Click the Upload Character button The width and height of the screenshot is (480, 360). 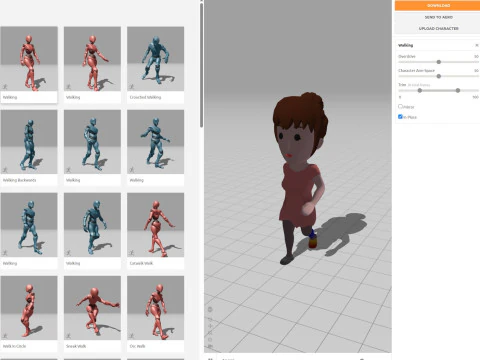click(x=438, y=28)
